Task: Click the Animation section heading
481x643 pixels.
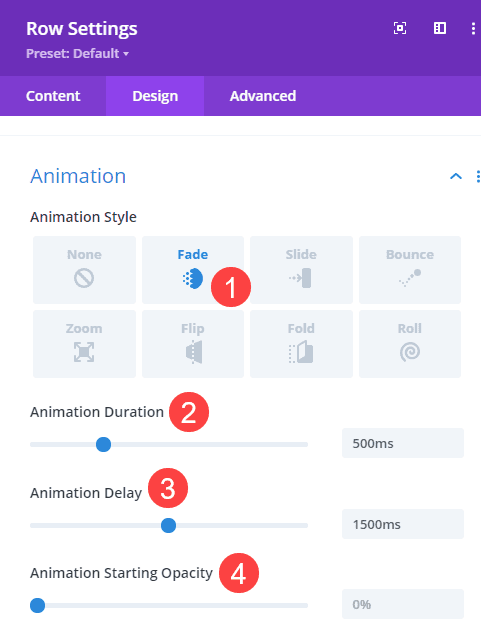Action: 78,176
